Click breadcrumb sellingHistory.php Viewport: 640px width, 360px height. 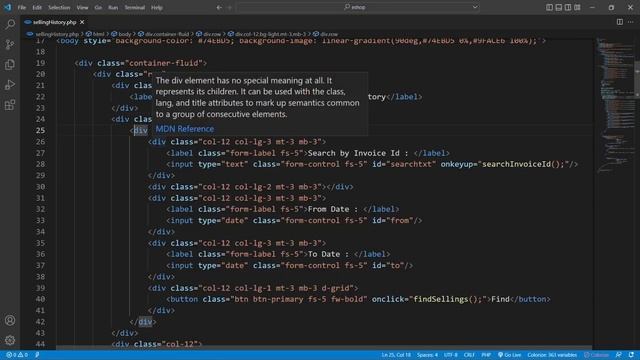(x=57, y=34)
